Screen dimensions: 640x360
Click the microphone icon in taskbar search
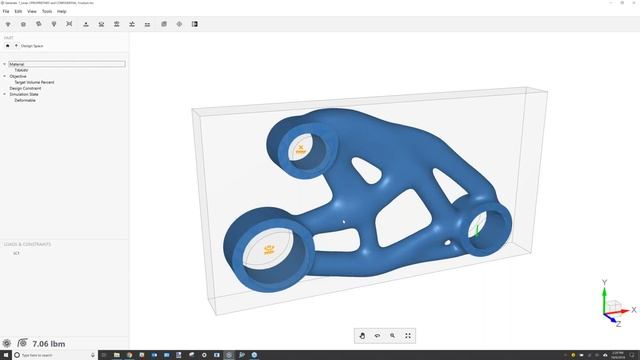pos(93,355)
